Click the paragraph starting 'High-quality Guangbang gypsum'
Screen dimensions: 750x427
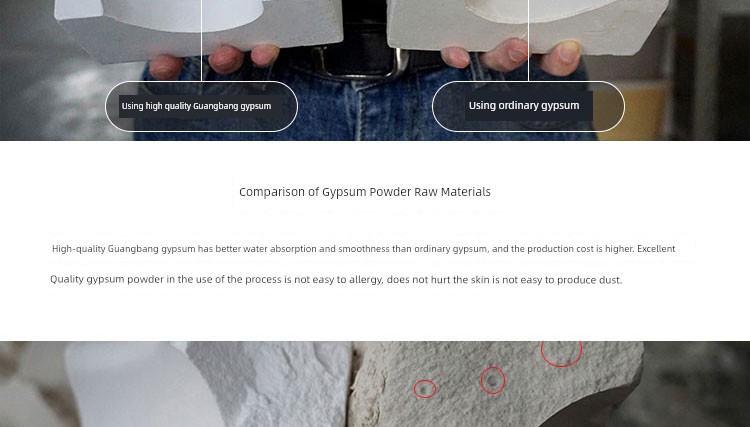[364, 249]
